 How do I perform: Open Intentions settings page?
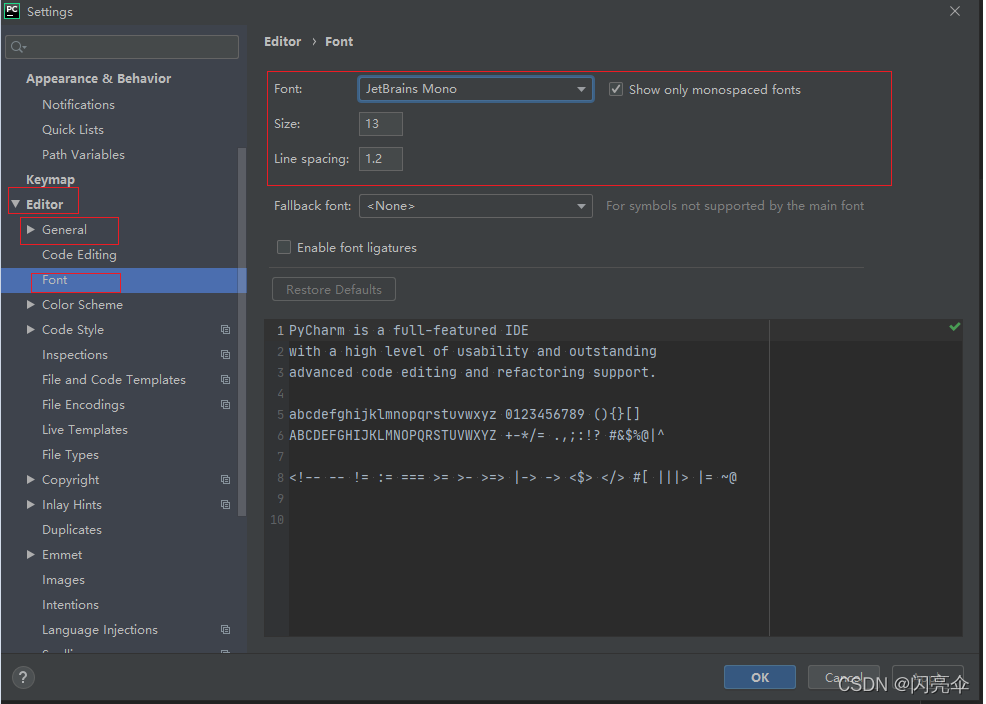click(70, 605)
